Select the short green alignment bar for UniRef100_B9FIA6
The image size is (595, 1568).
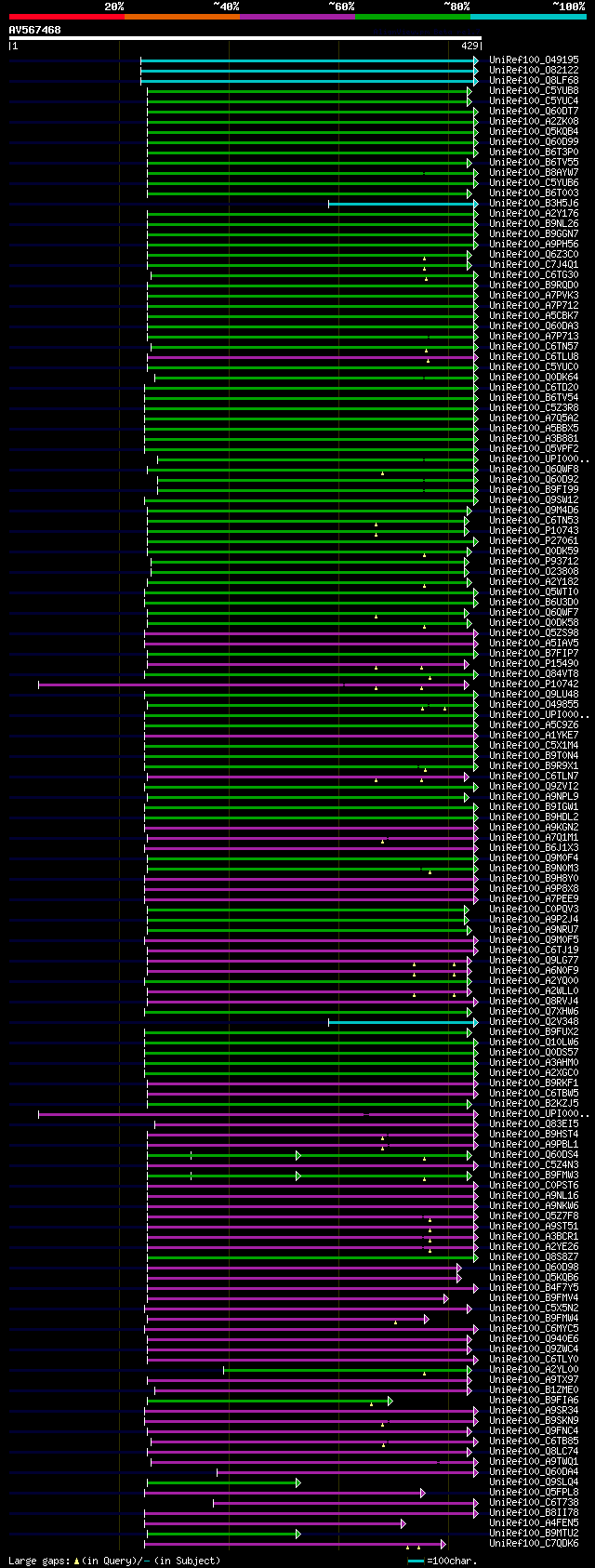pyautogui.click(x=270, y=1400)
